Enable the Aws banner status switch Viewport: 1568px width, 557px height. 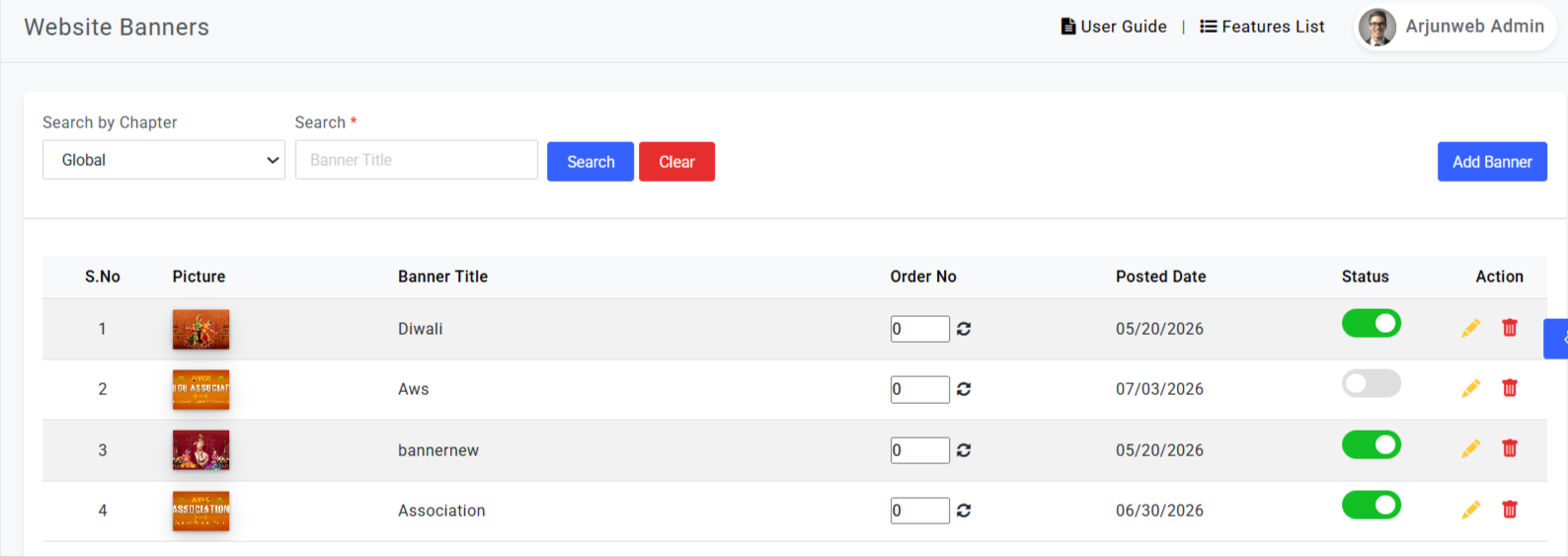(x=1371, y=383)
